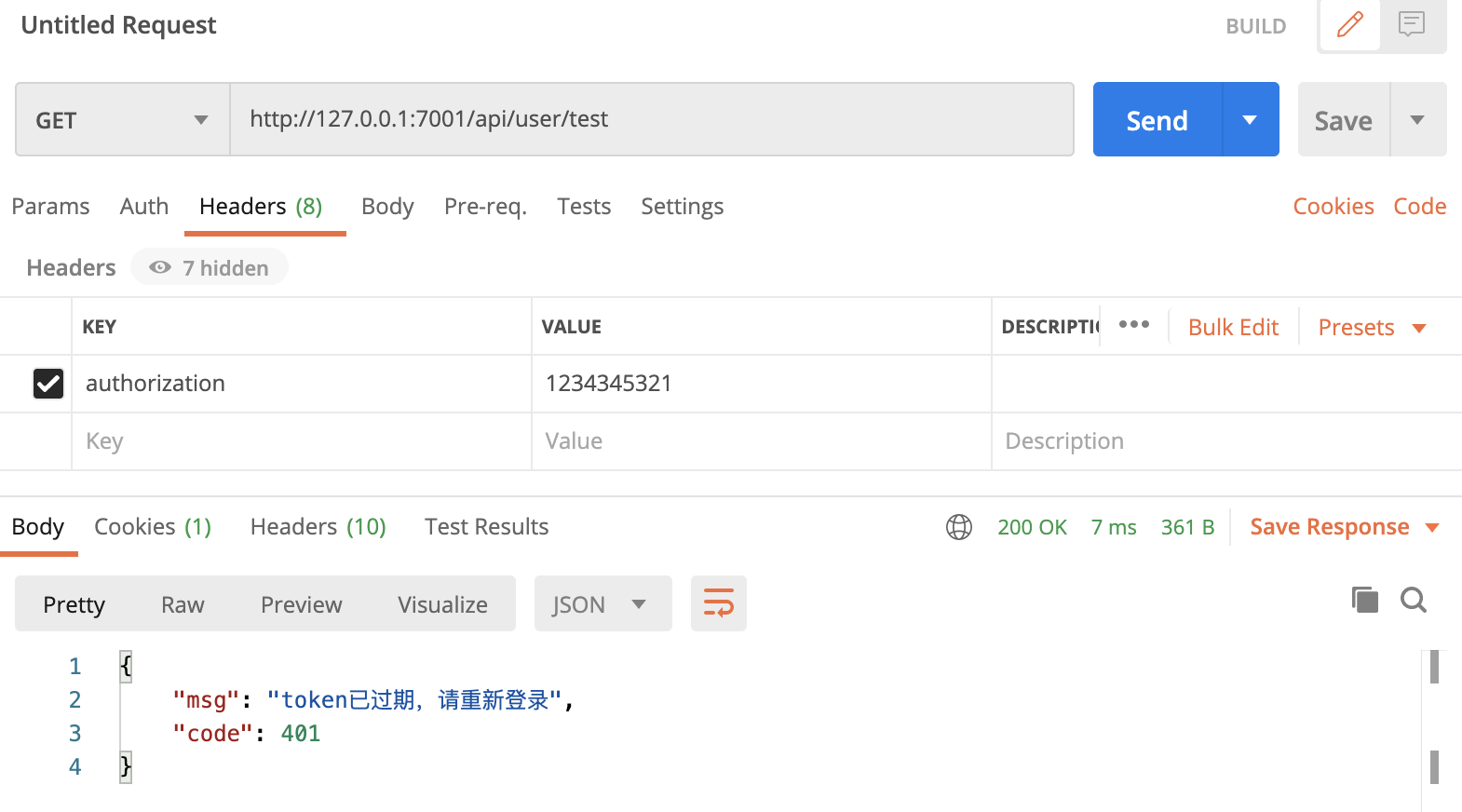Image resolution: width=1462 pixels, height=812 pixels.
Task: Open the Cookies link
Action: 1333,206
